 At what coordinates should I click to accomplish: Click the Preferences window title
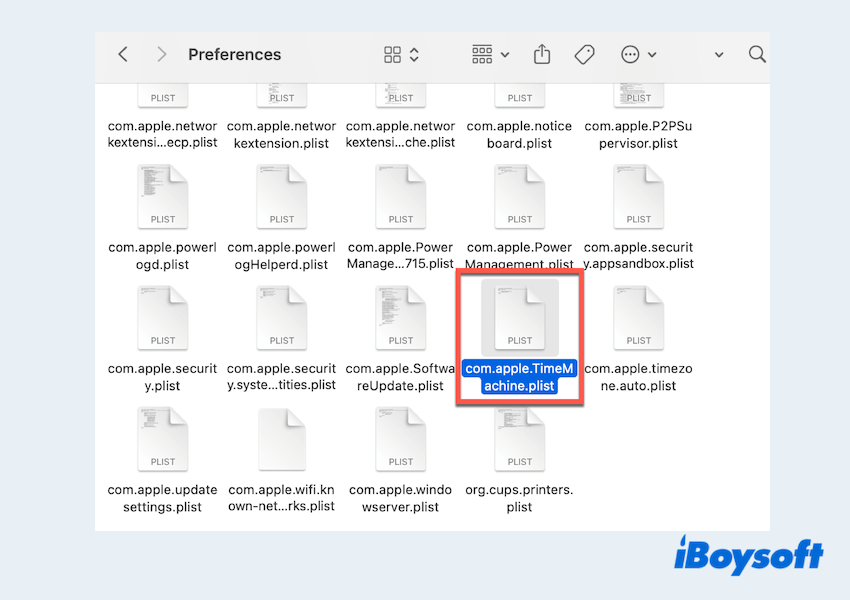pyautogui.click(x=235, y=55)
